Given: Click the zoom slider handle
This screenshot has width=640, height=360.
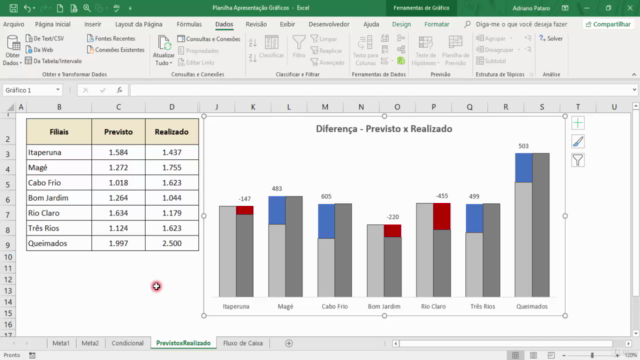Looking at the screenshot, I should (592, 355).
